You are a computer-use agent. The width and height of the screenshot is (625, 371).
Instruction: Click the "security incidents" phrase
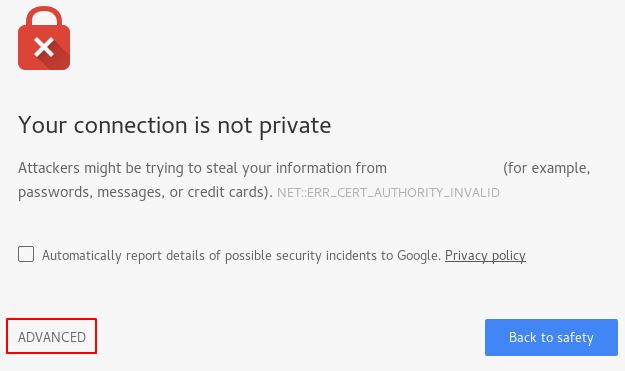click(x=326, y=256)
